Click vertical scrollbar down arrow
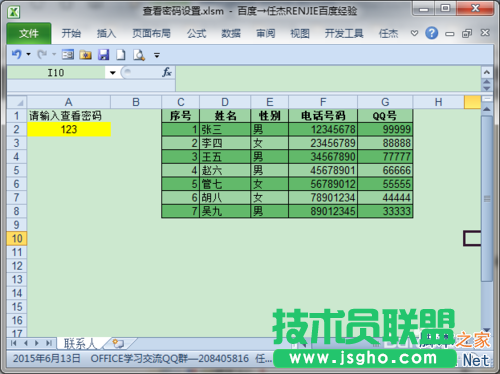 487,330
